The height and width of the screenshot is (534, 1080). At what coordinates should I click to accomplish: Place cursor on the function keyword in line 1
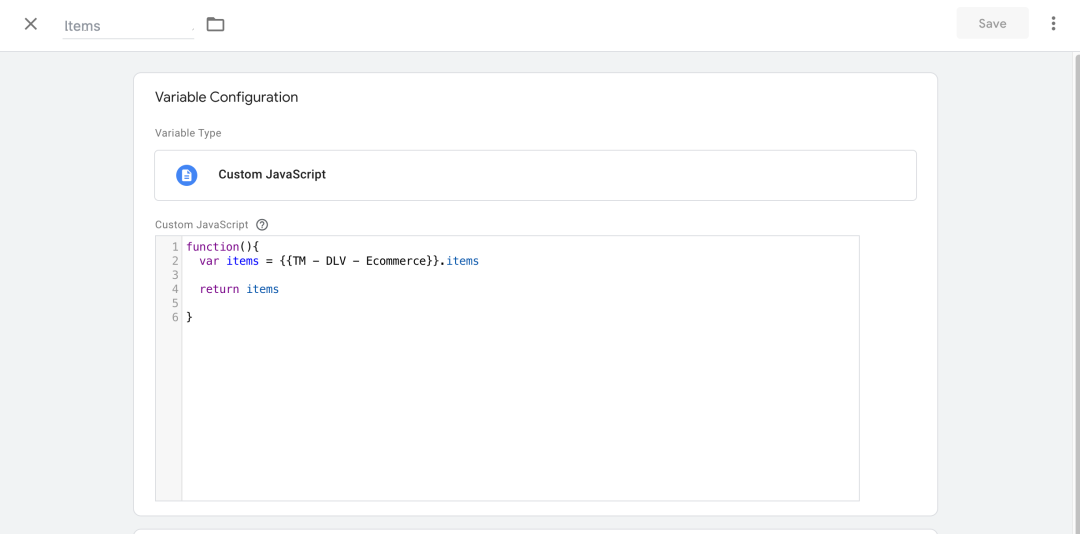pyautogui.click(x=212, y=247)
